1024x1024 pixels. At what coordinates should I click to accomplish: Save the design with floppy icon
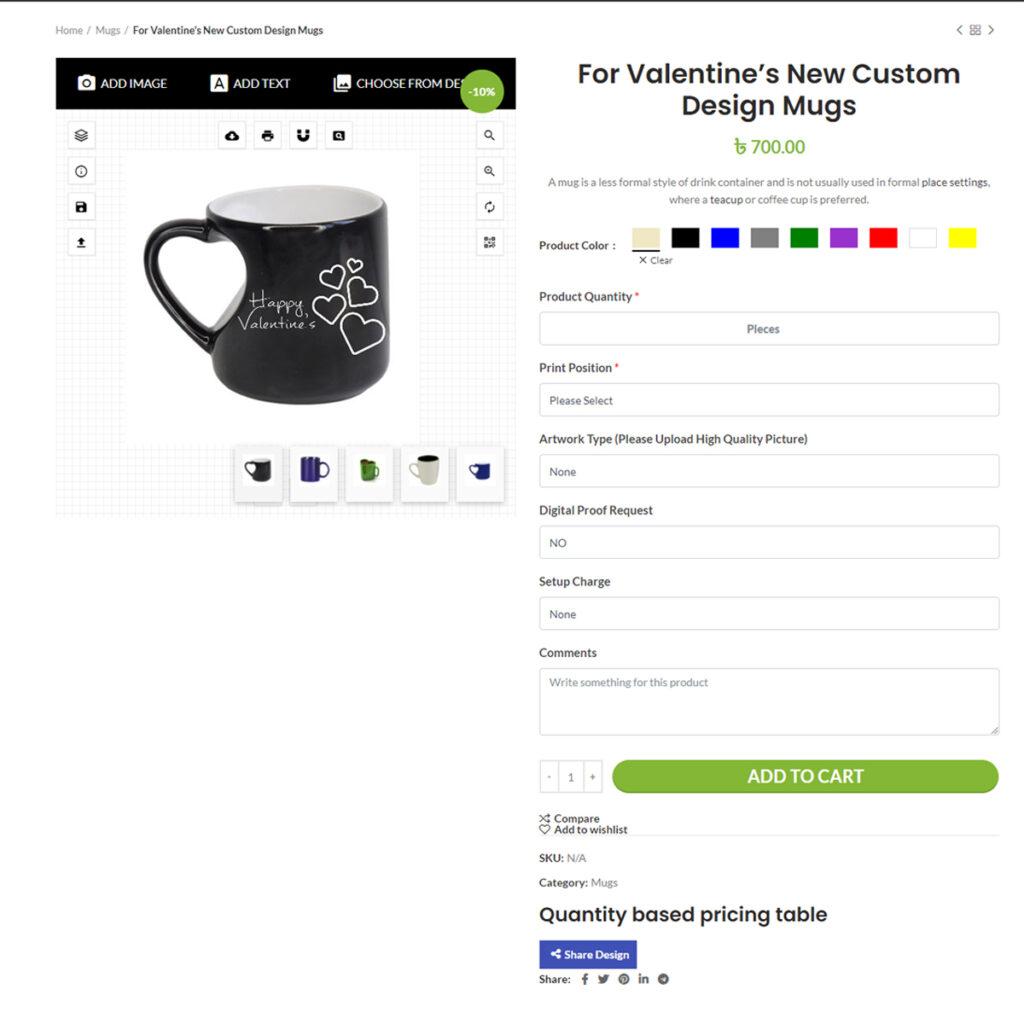click(81, 207)
